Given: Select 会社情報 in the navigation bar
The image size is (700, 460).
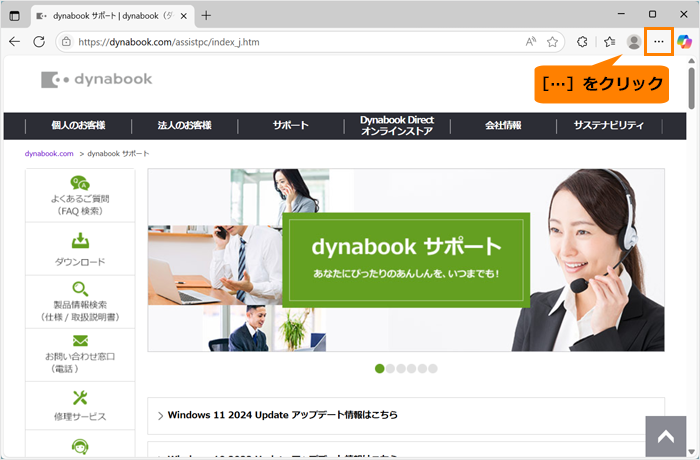Looking at the screenshot, I should tap(503, 125).
